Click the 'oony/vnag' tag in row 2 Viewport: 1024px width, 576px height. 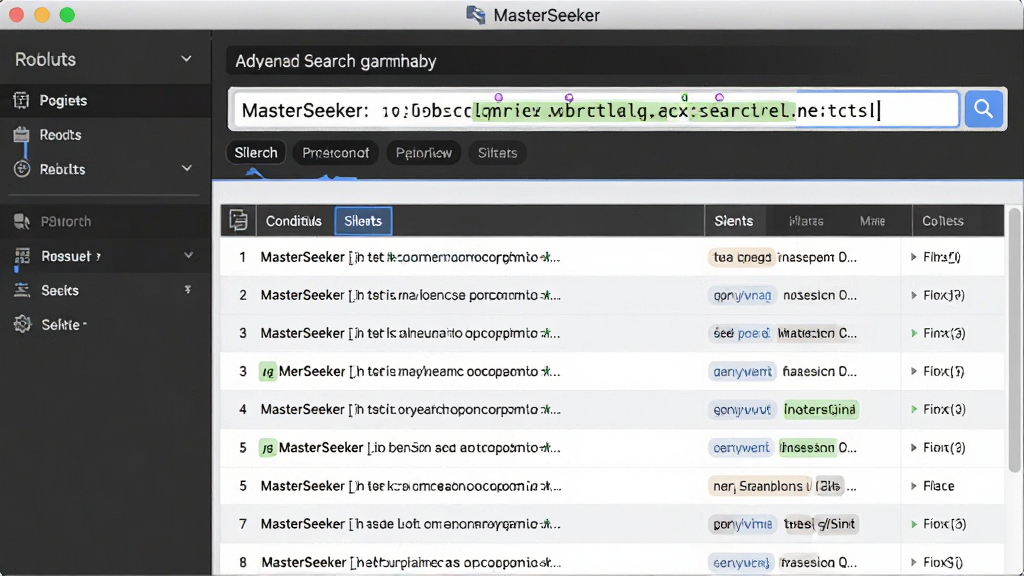(742, 295)
